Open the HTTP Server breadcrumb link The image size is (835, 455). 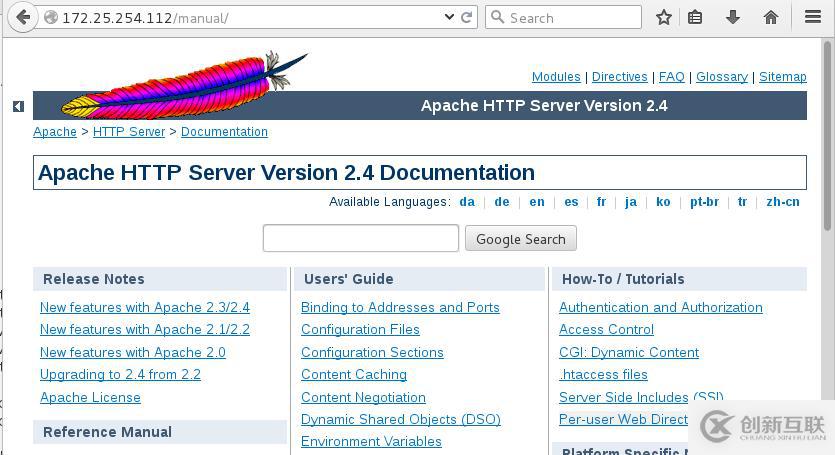(129, 132)
